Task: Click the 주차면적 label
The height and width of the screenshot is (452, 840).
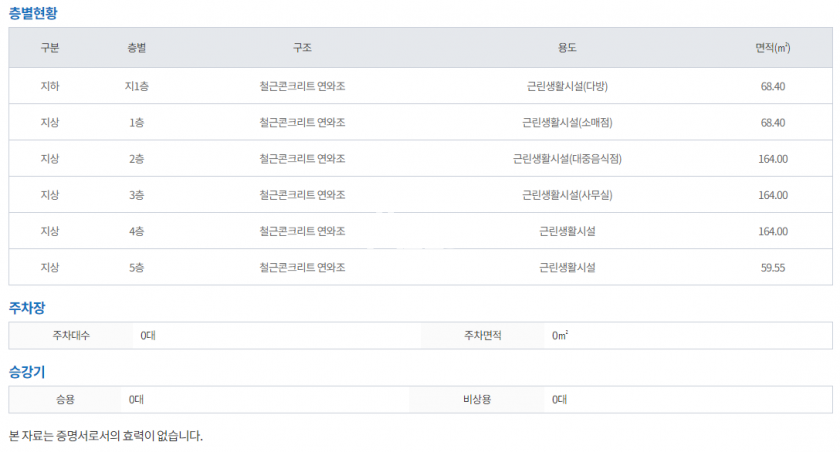Action: [483, 336]
